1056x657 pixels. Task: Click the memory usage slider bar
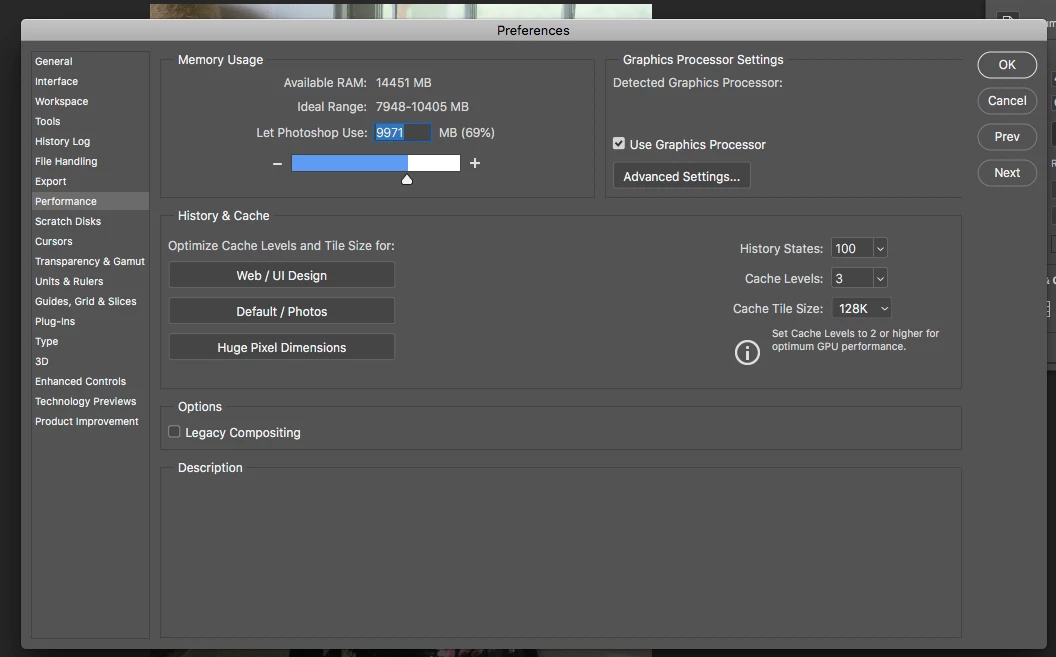click(x=376, y=163)
